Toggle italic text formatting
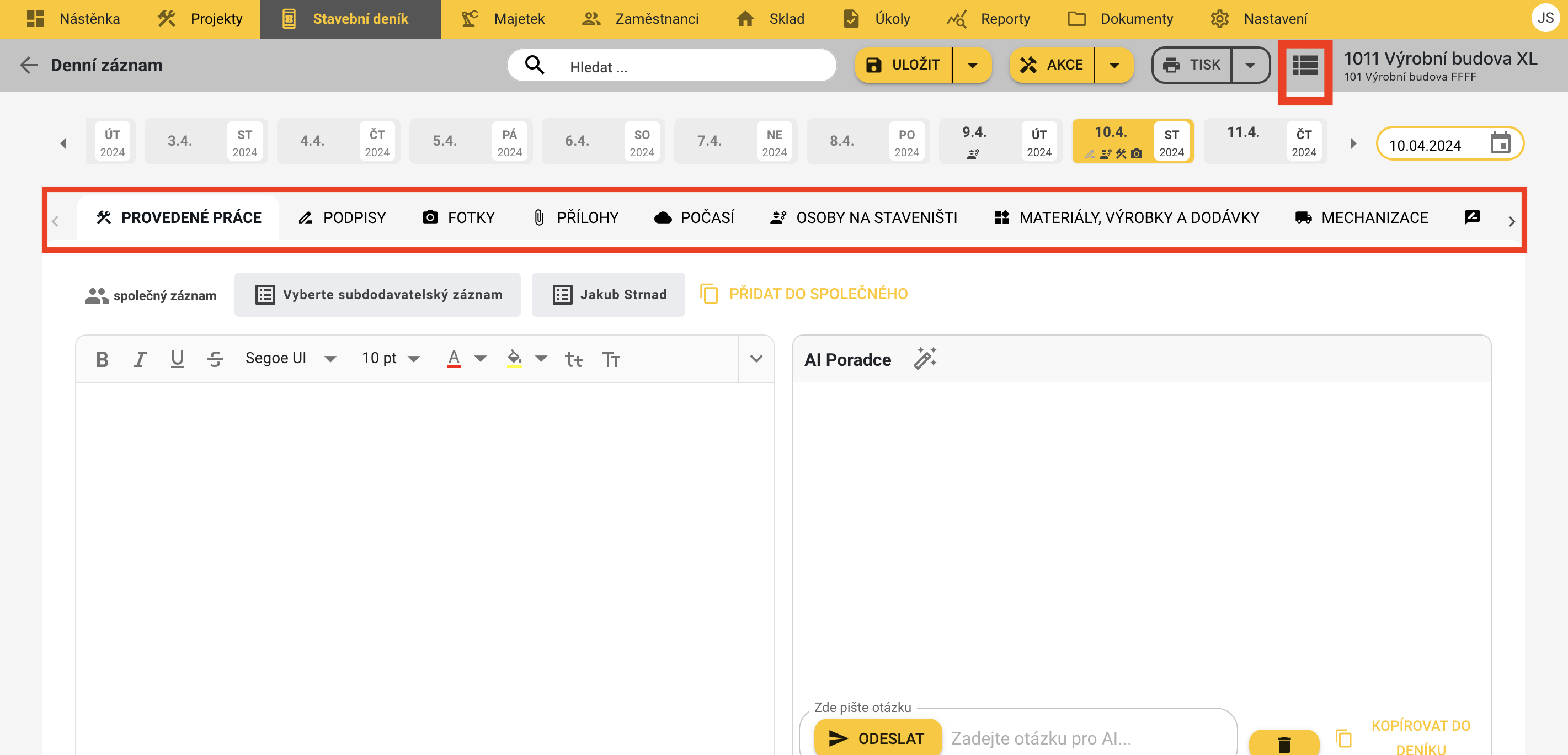The height and width of the screenshot is (755, 1568). coord(140,359)
